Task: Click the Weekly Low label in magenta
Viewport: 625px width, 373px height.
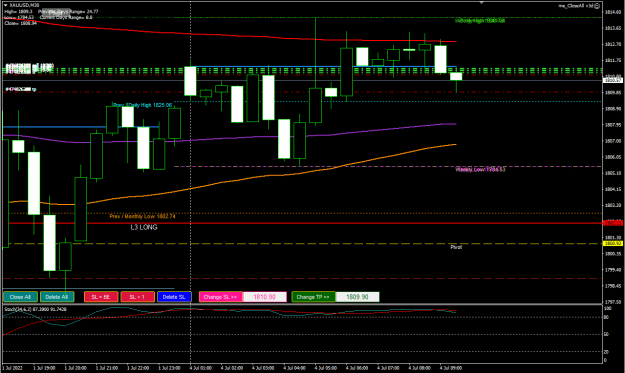Action: pos(480,169)
